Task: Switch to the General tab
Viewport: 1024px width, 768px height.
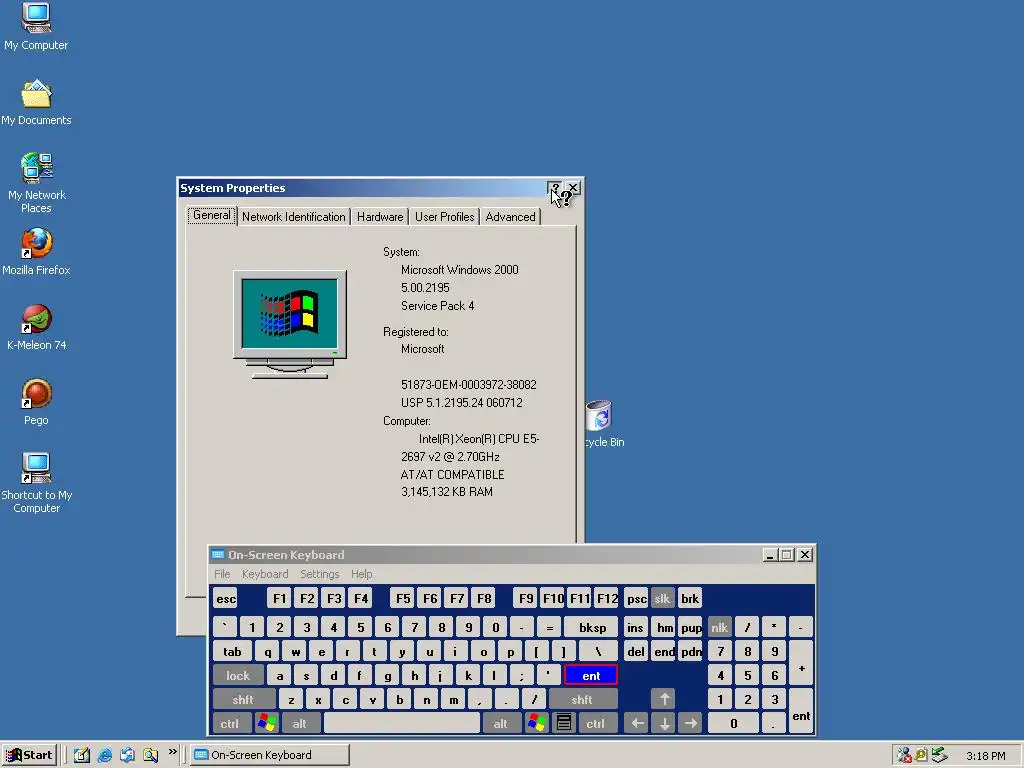Action: point(212,215)
